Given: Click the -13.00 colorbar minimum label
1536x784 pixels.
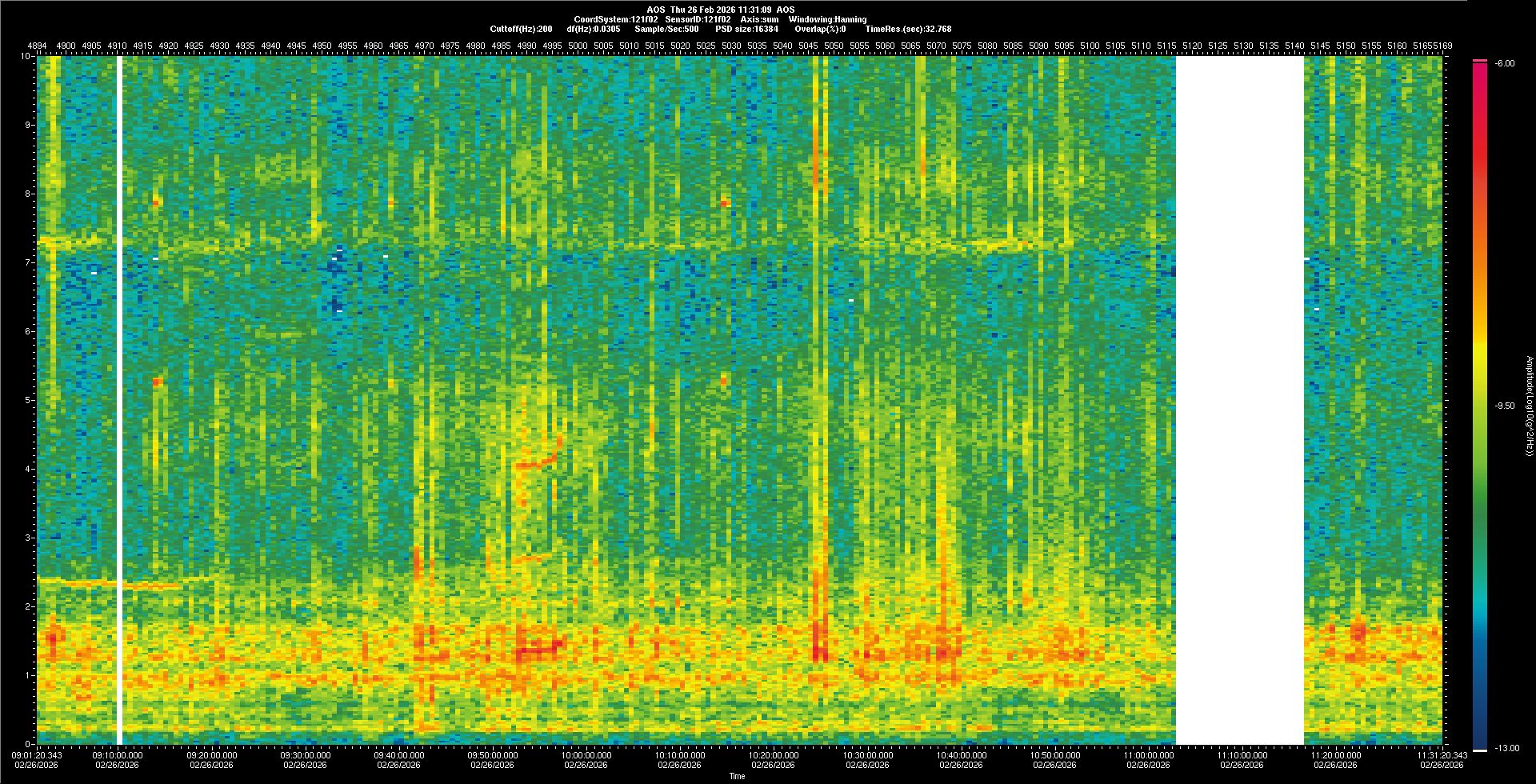Looking at the screenshot, I should pyautogui.click(x=1505, y=748).
